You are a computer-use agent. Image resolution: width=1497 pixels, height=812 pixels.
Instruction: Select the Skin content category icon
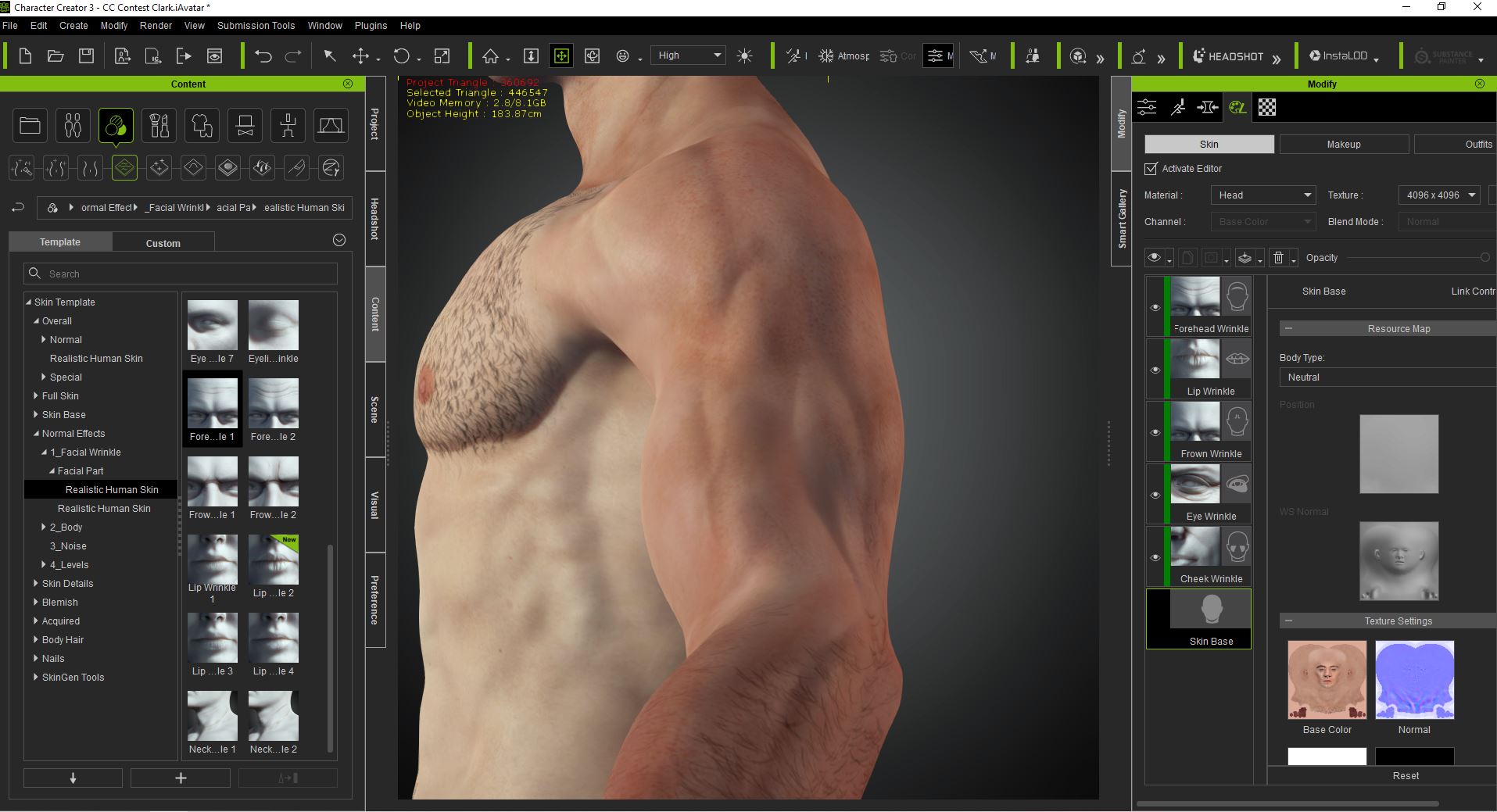pos(116,125)
